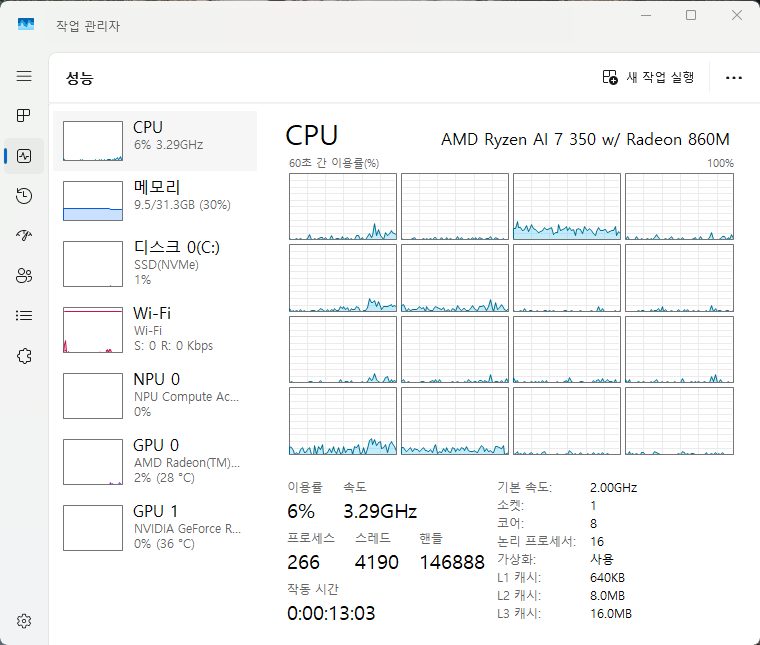Open the Users page icon
Viewport: 760px width, 645px height.
24,276
